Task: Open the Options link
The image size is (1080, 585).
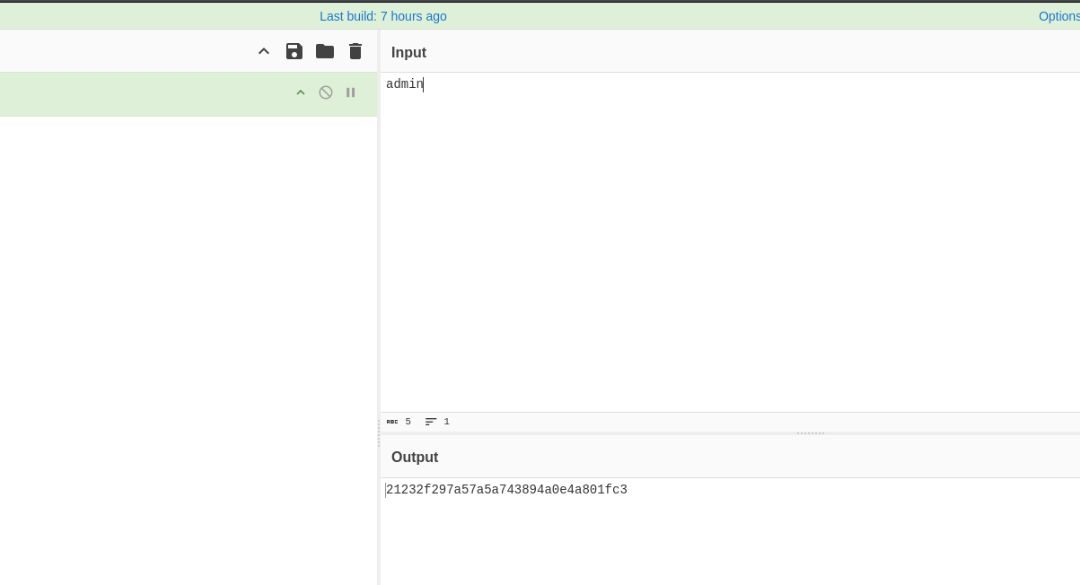Action: [x=1059, y=16]
